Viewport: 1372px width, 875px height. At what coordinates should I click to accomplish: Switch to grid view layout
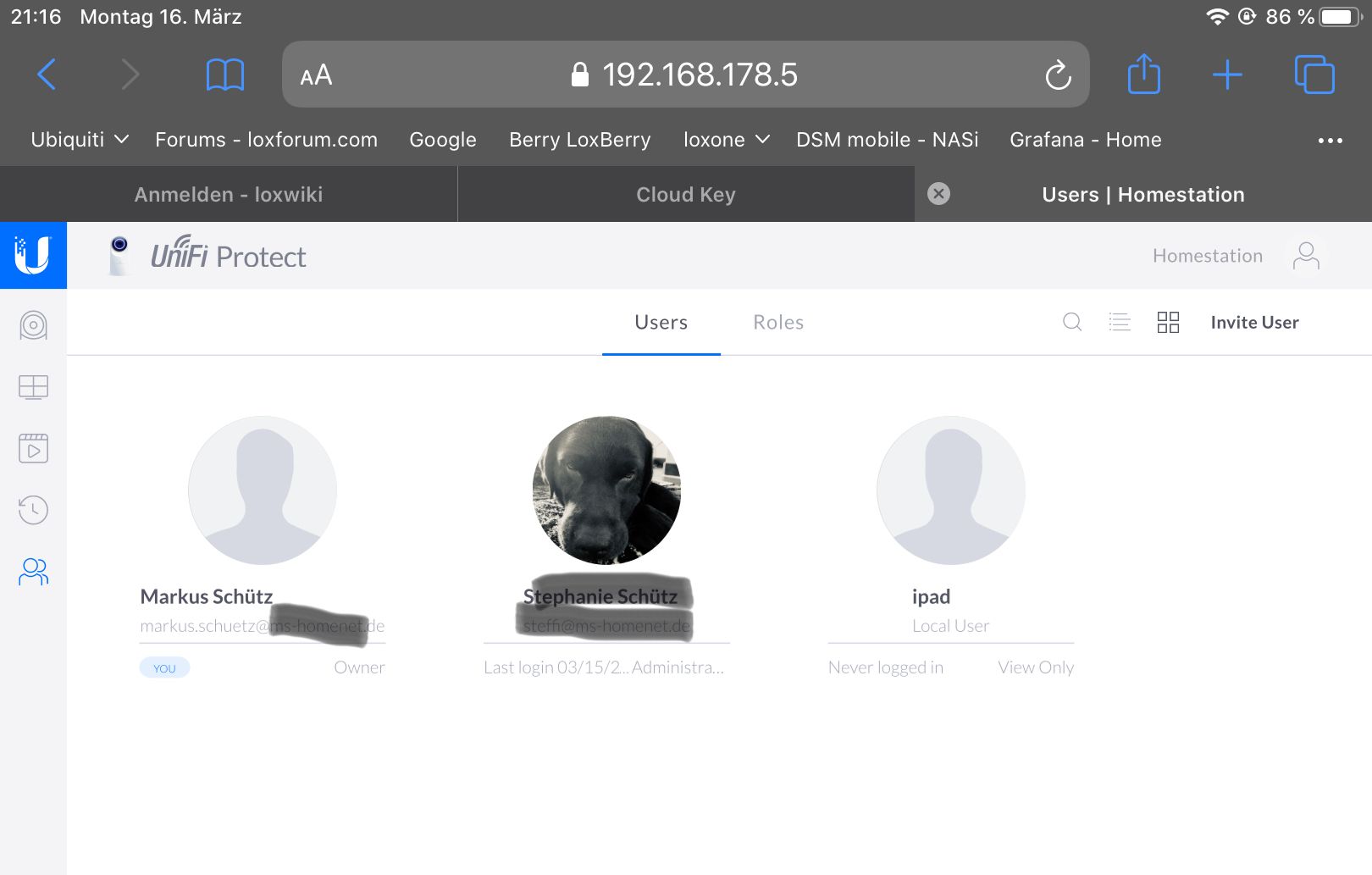(1168, 322)
